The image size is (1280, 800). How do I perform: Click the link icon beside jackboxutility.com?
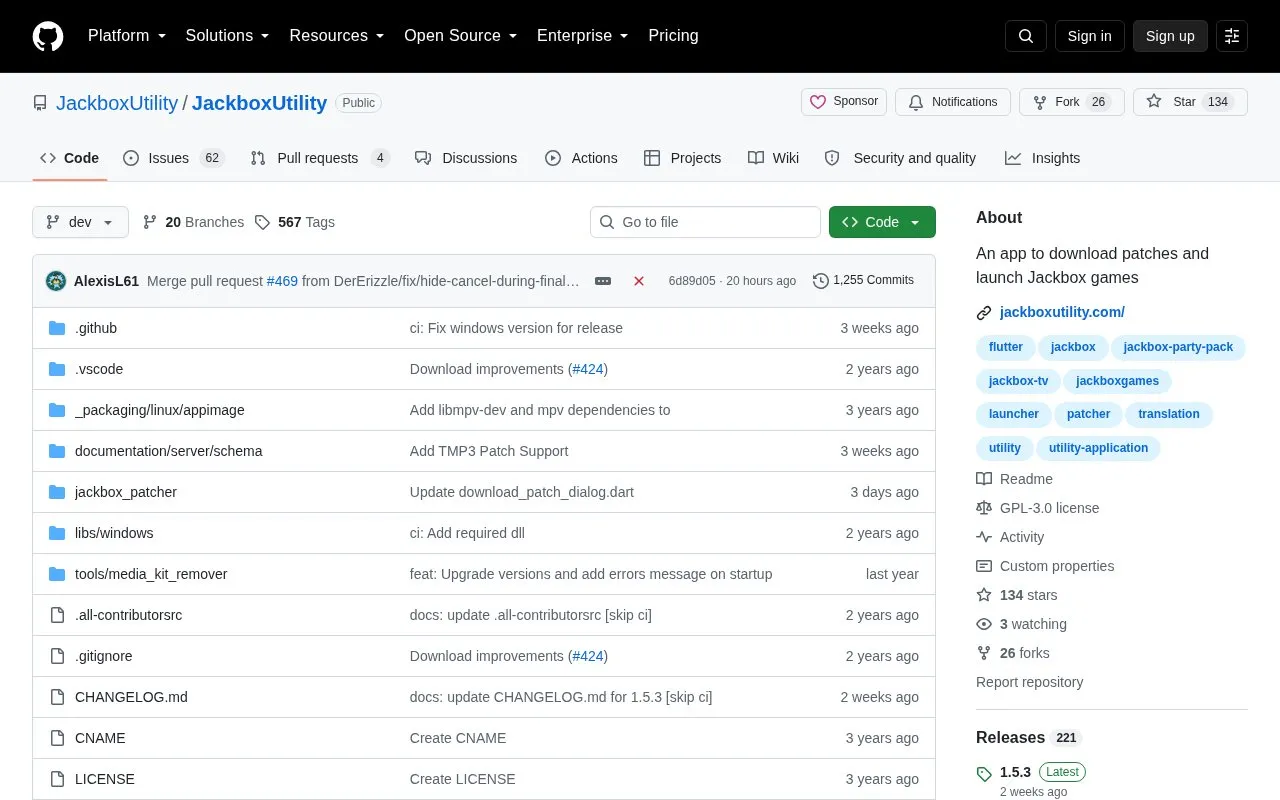[984, 313]
